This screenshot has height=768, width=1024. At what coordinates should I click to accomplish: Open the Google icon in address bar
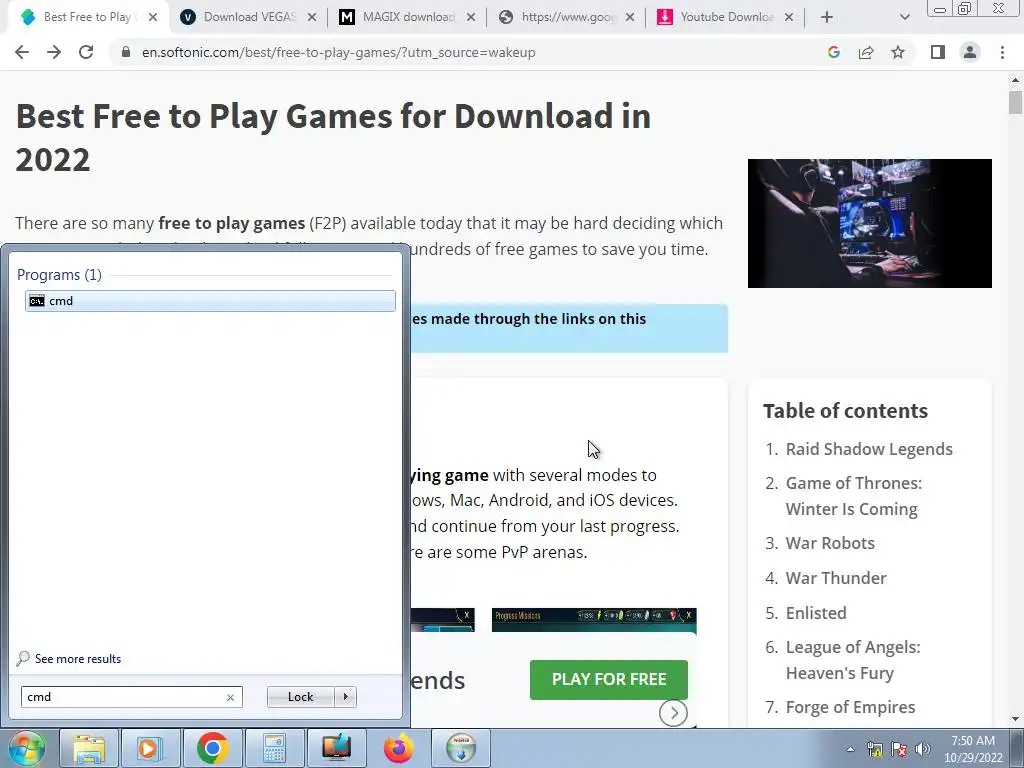click(x=833, y=52)
